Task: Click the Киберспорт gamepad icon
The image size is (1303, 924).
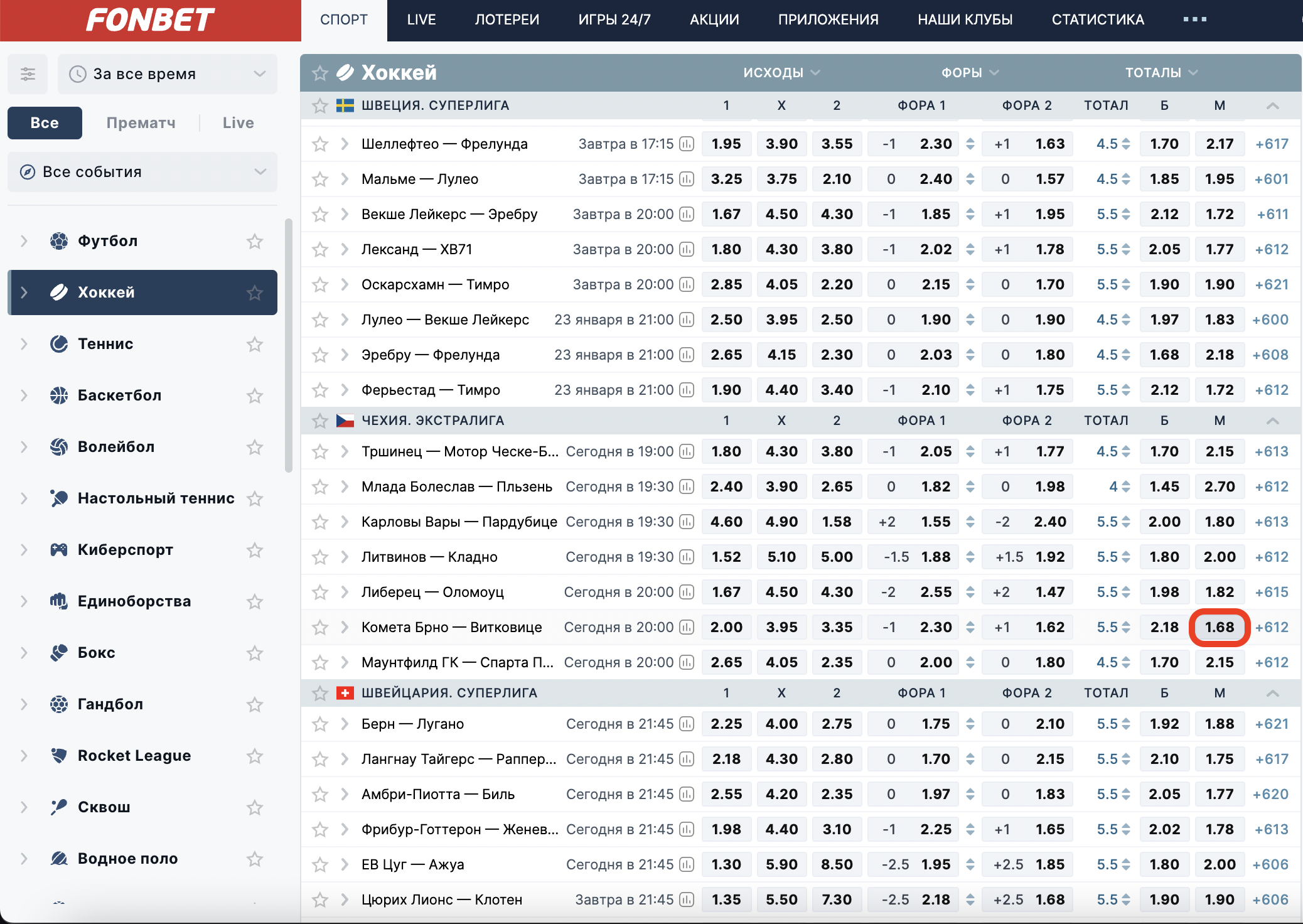Action: pos(59,550)
